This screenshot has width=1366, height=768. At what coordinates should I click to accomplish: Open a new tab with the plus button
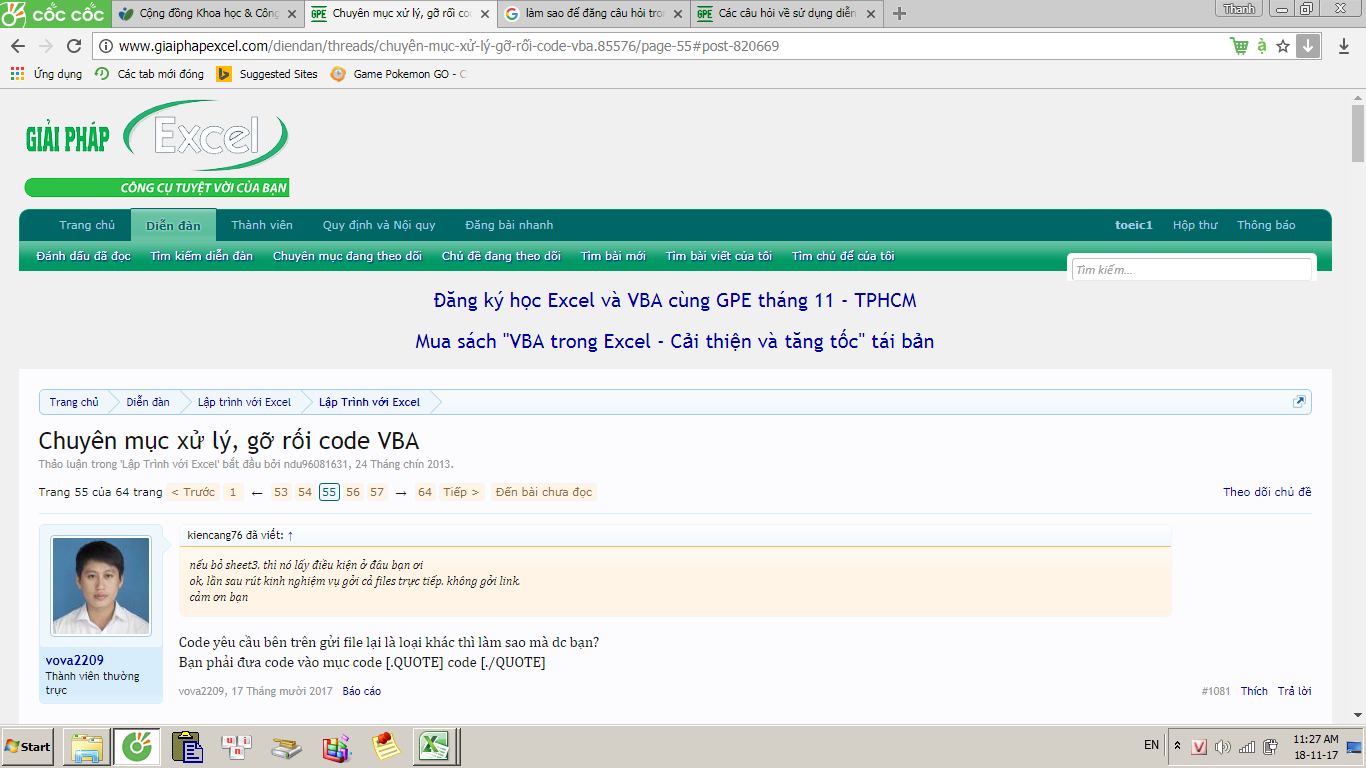pos(899,13)
